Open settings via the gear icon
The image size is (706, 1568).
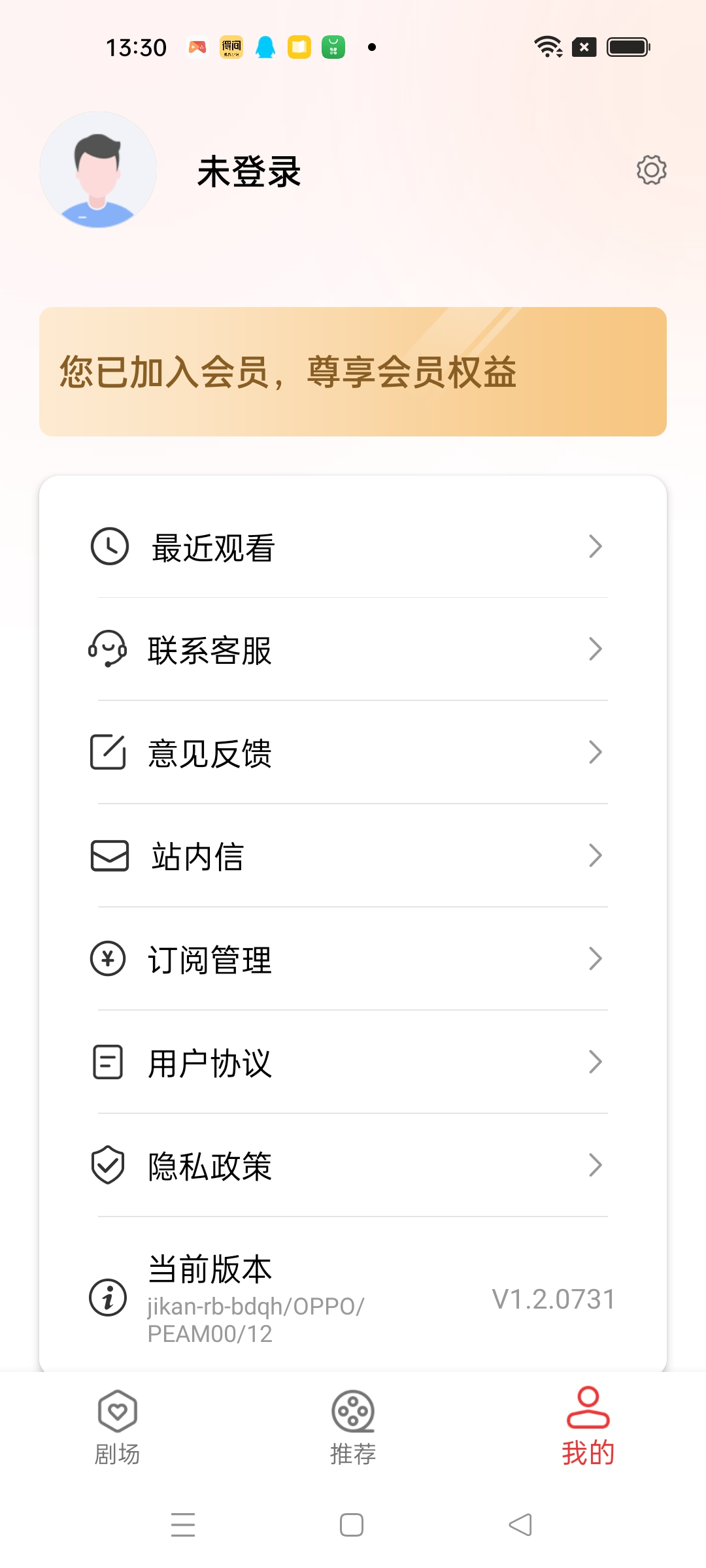point(651,170)
